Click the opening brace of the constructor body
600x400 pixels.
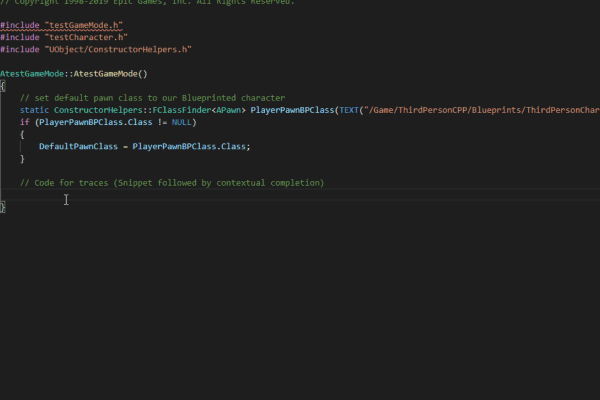click(x=3, y=85)
